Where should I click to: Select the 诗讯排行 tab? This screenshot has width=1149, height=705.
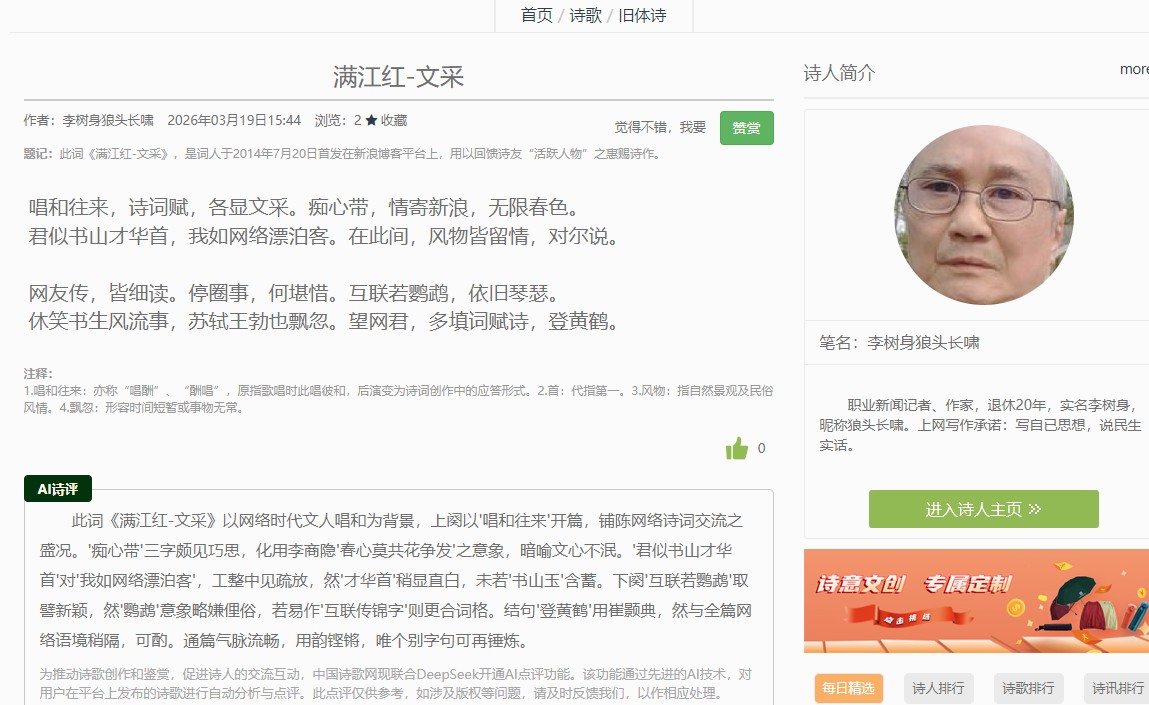[x=1117, y=688]
